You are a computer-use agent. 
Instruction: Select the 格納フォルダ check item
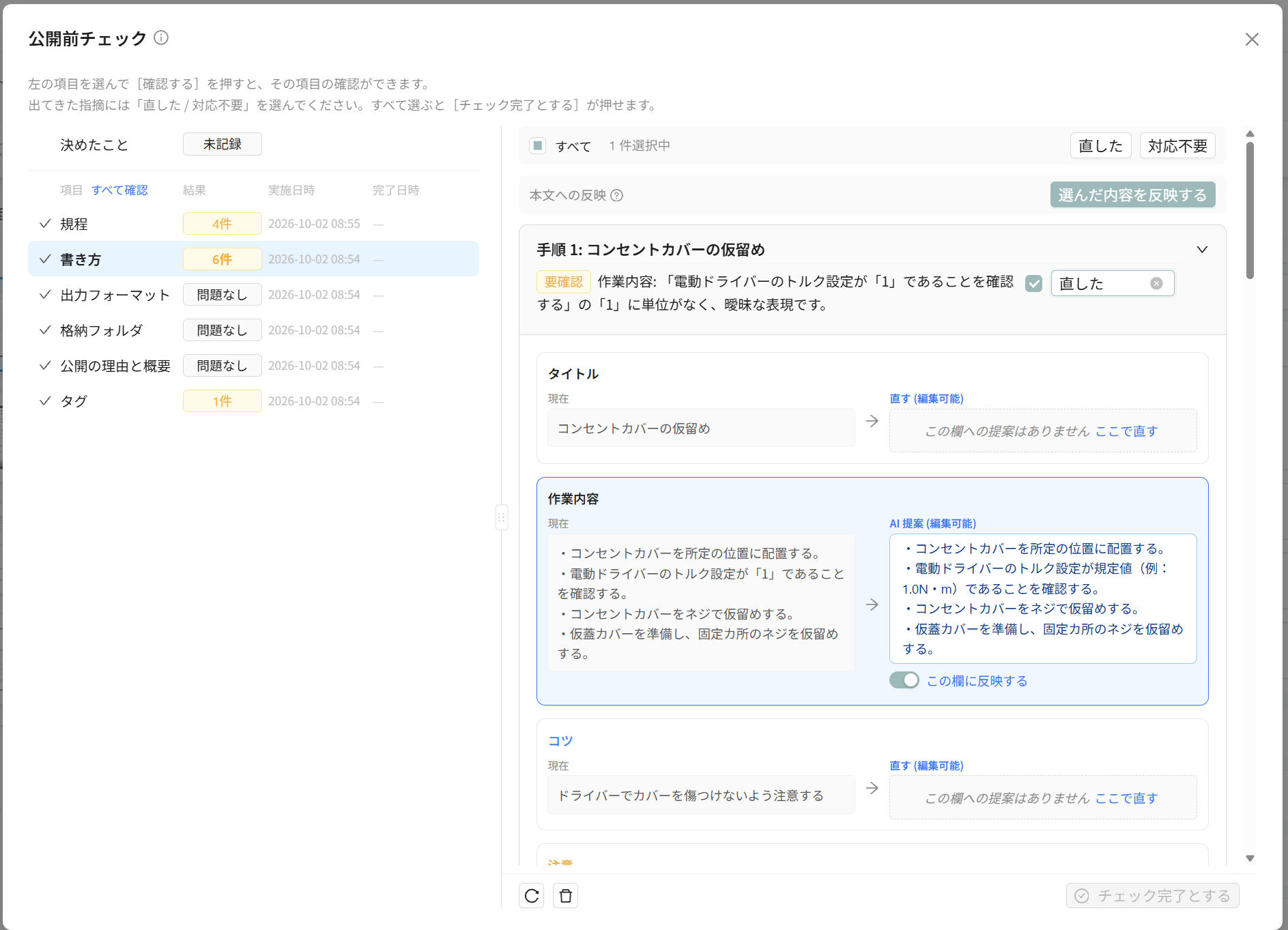coord(253,330)
